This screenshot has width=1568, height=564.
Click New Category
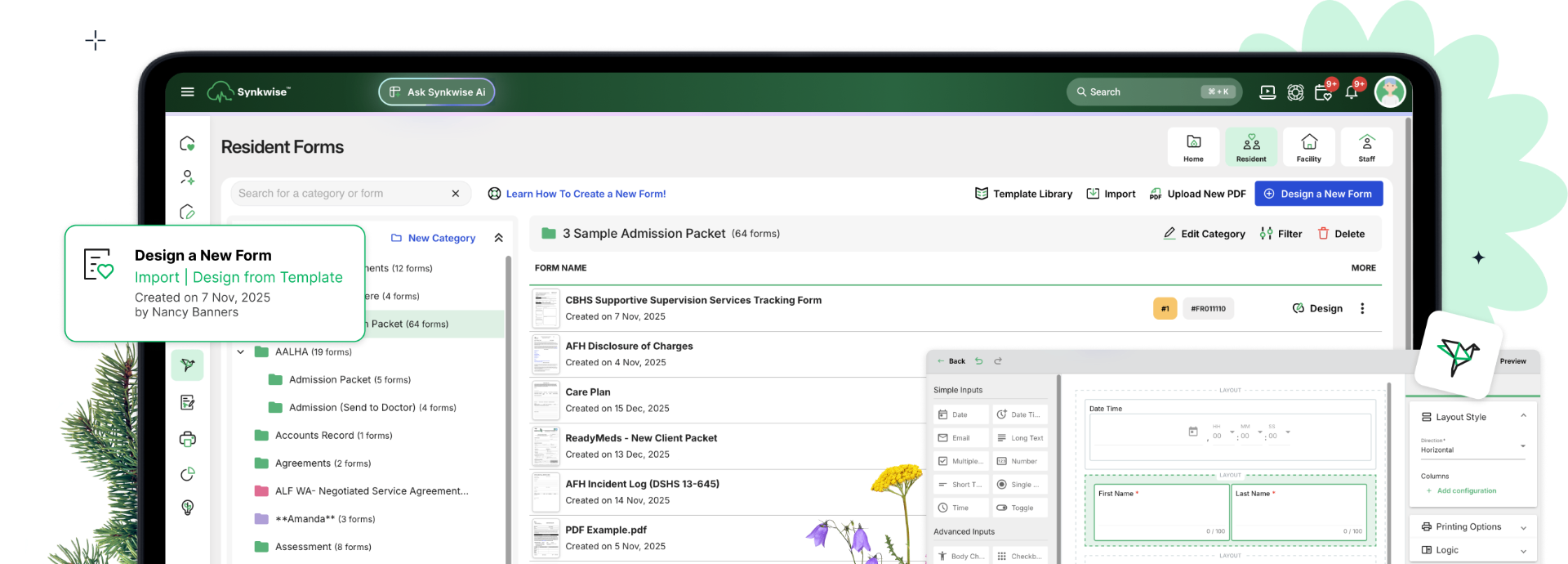point(433,238)
